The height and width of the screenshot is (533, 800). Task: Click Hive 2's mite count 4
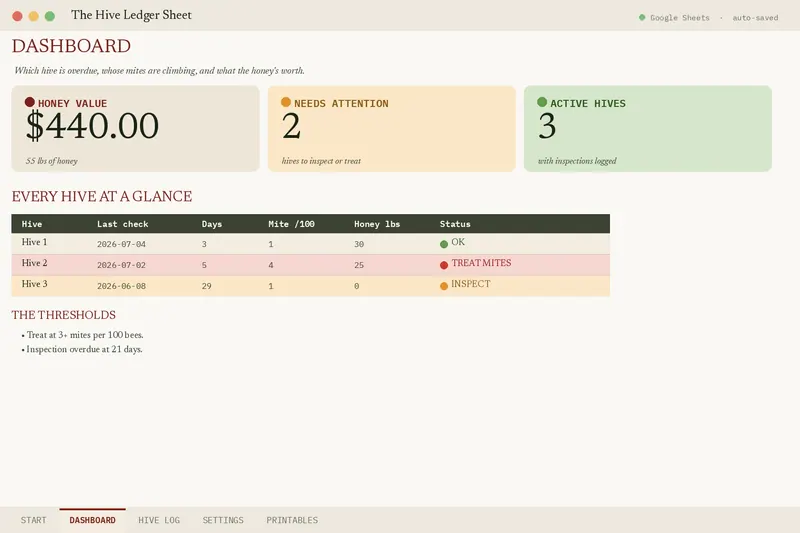[271, 265]
